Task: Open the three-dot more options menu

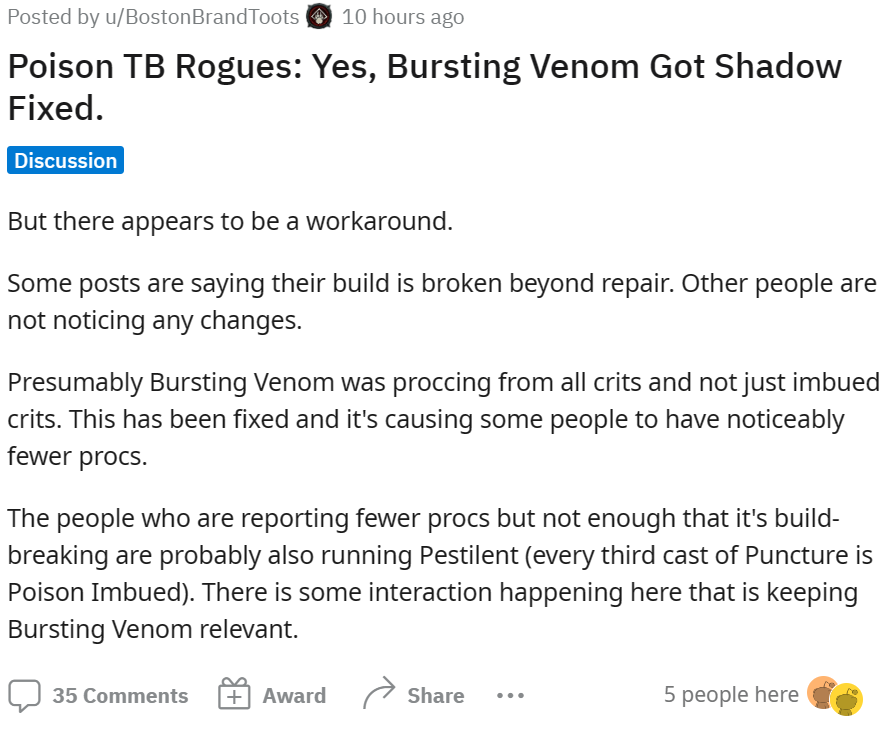Action: [x=510, y=695]
